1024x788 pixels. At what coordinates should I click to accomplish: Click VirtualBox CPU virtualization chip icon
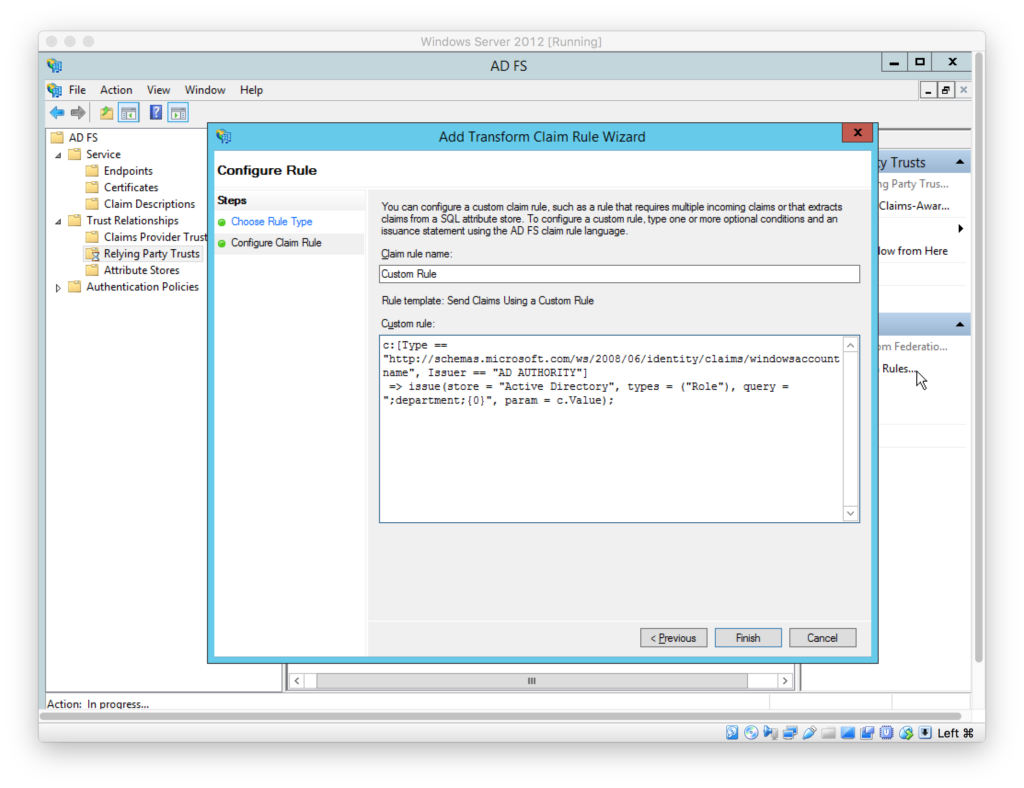(886, 733)
